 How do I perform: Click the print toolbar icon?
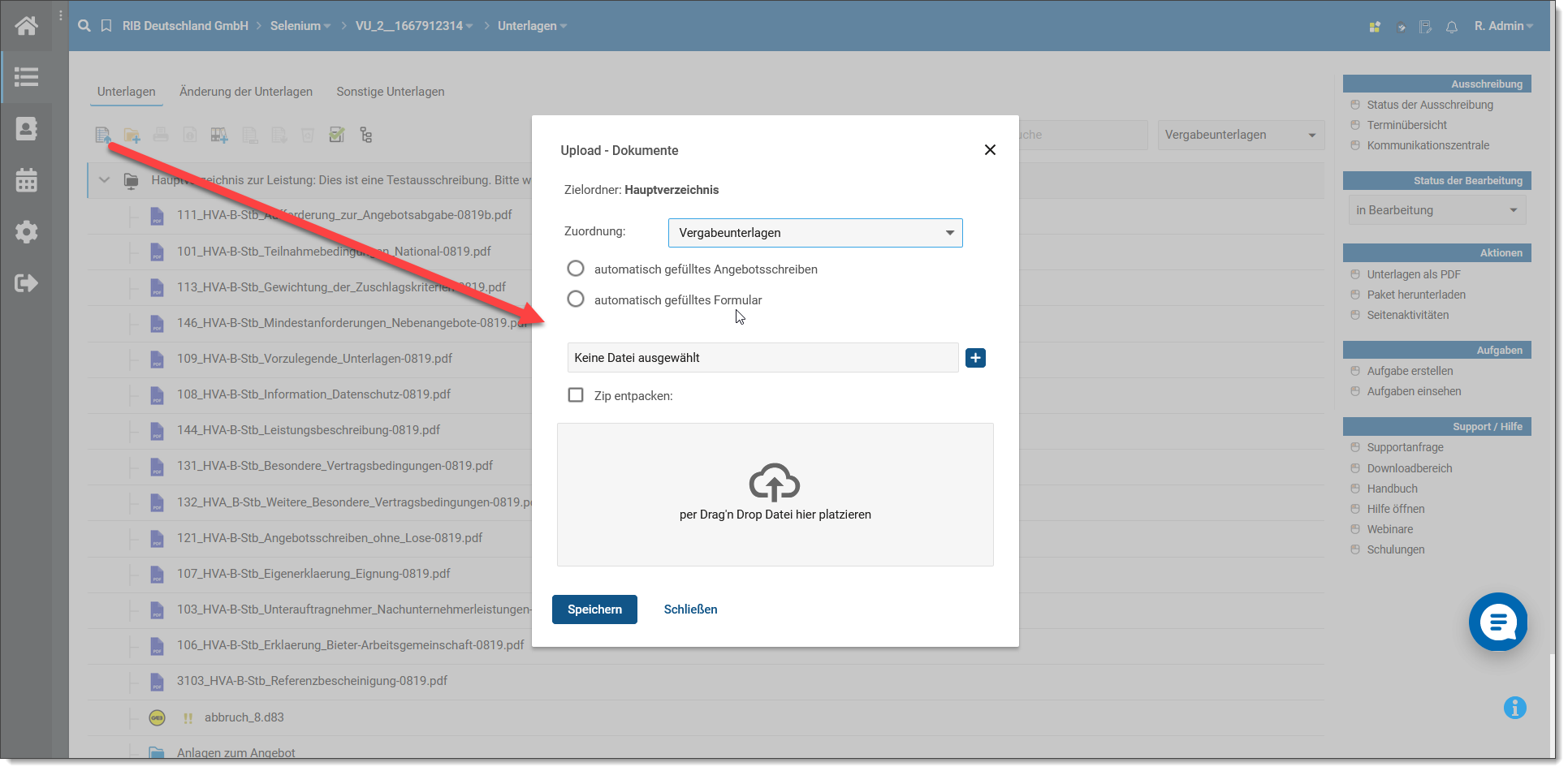click(161, 136)
